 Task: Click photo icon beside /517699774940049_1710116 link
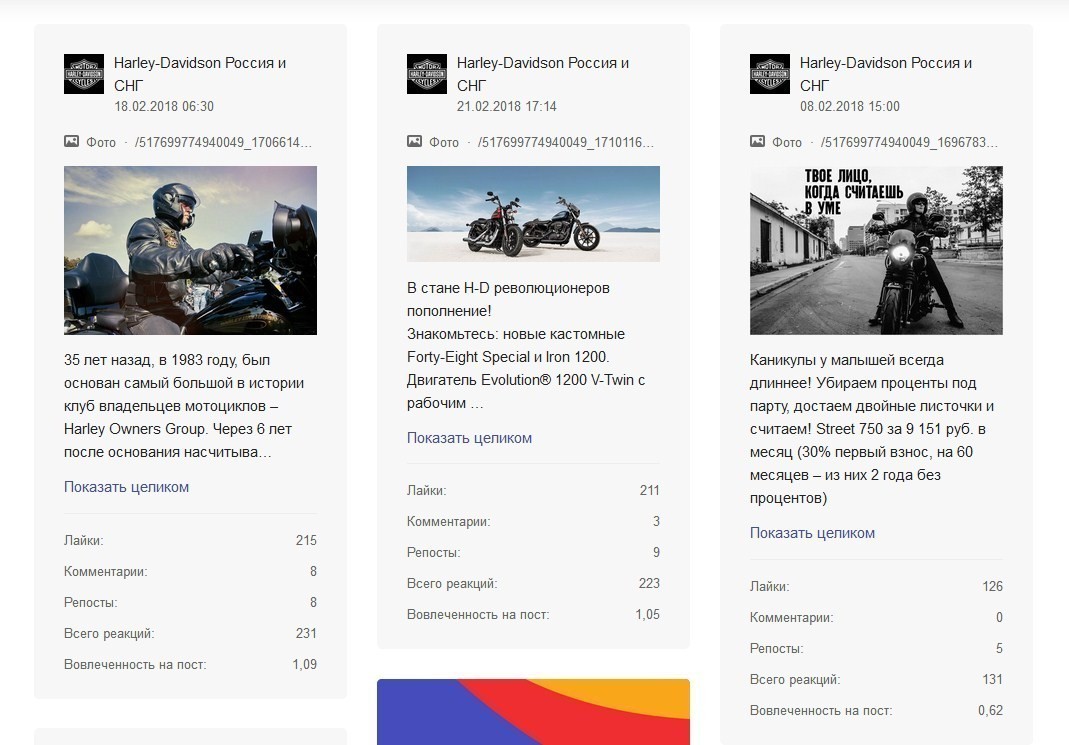415,142
